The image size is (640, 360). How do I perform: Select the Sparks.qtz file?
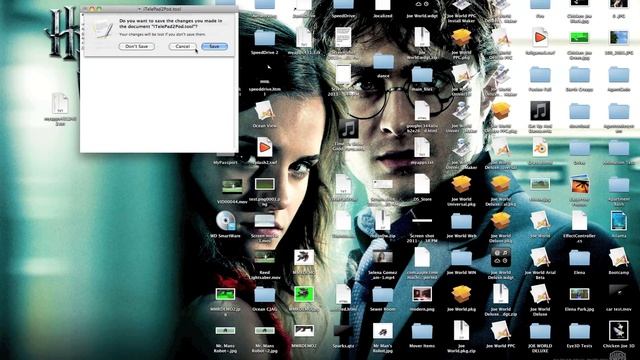coord(343,331)
